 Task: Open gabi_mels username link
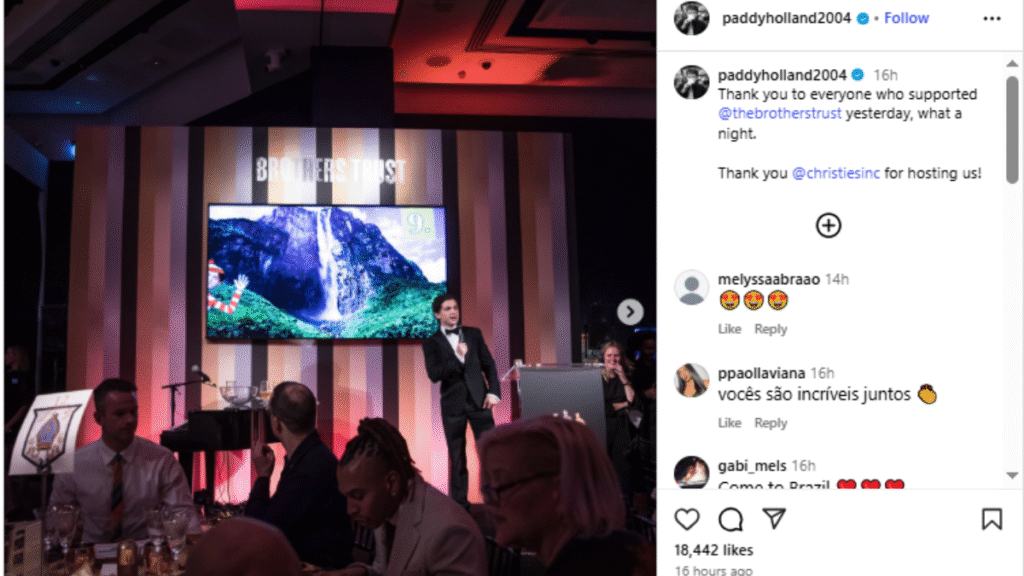tap(752, 466)
